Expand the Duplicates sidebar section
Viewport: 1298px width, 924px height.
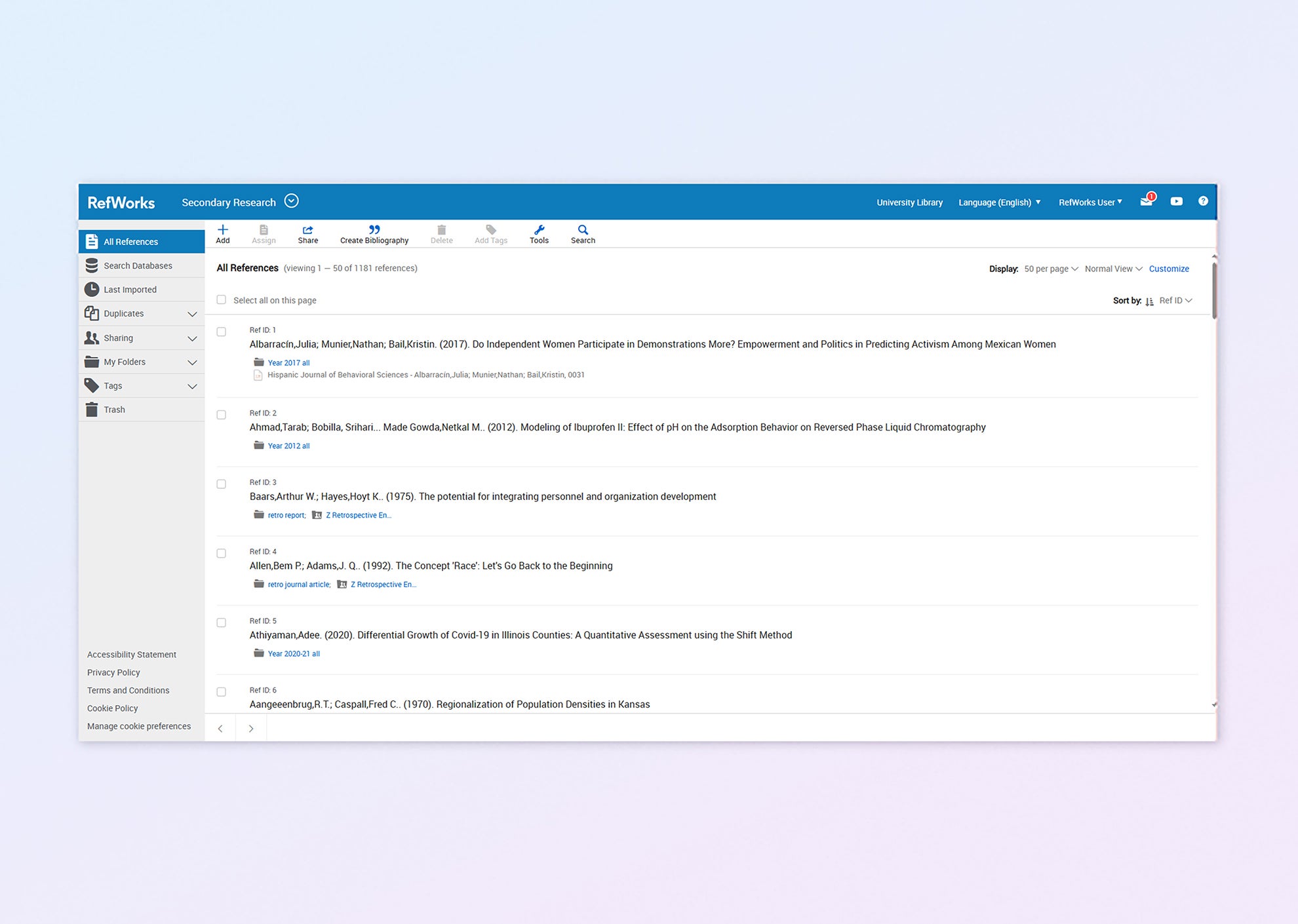192,314
